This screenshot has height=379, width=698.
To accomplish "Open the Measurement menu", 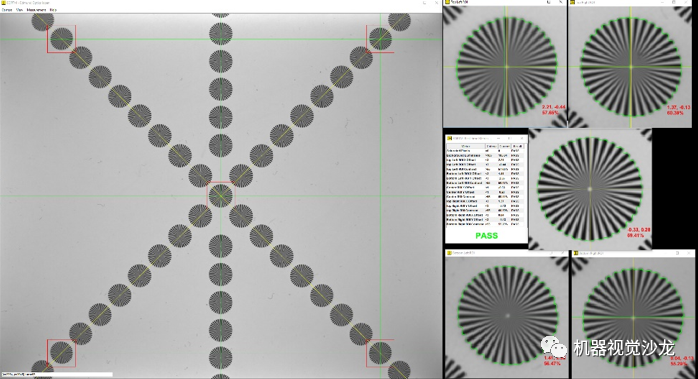I will [x=37, y=9].
